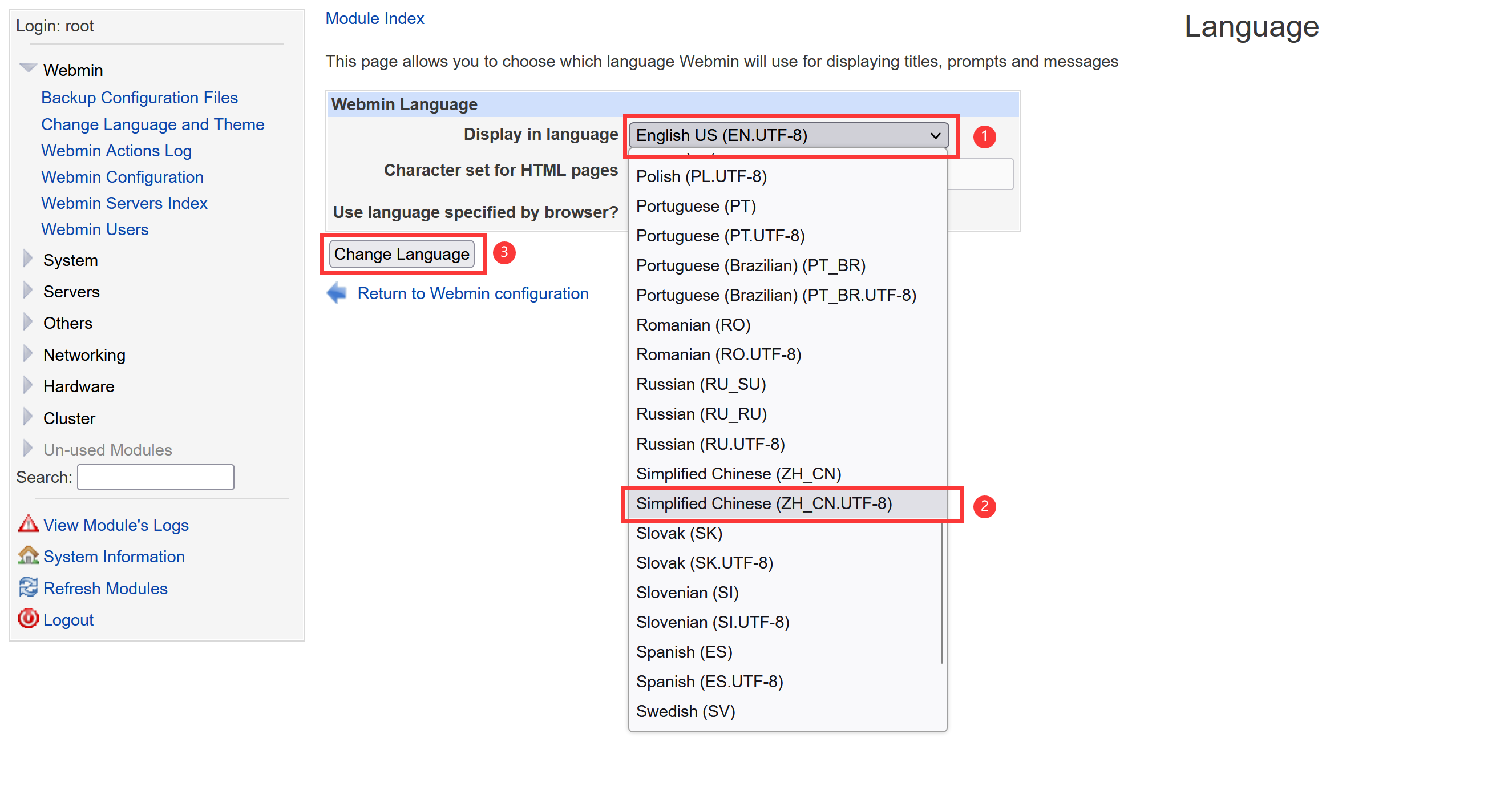Open the Module Index link
The width and height of the screenshot is (1512, 806).
[x=374, y=18]
